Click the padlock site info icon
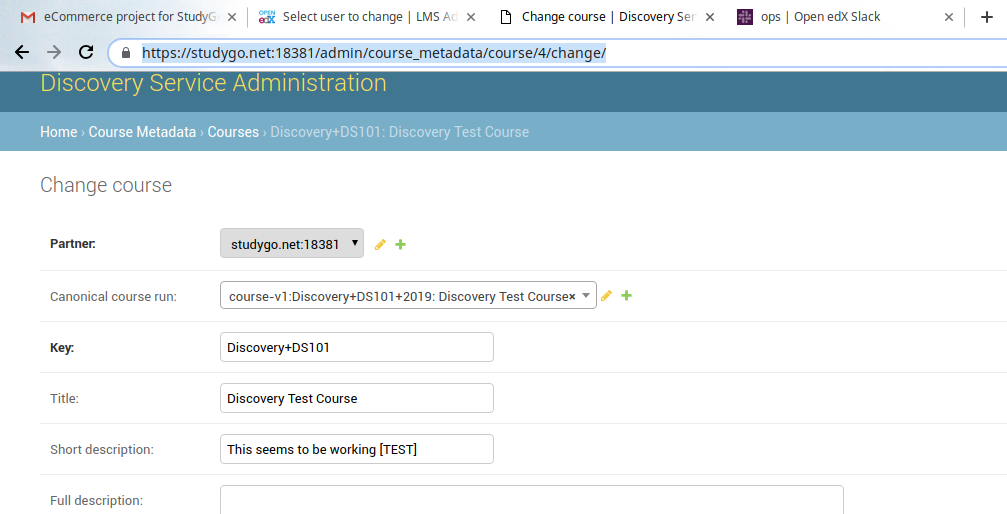Screen dimensions: 1007x514 (x=126, y=53)
